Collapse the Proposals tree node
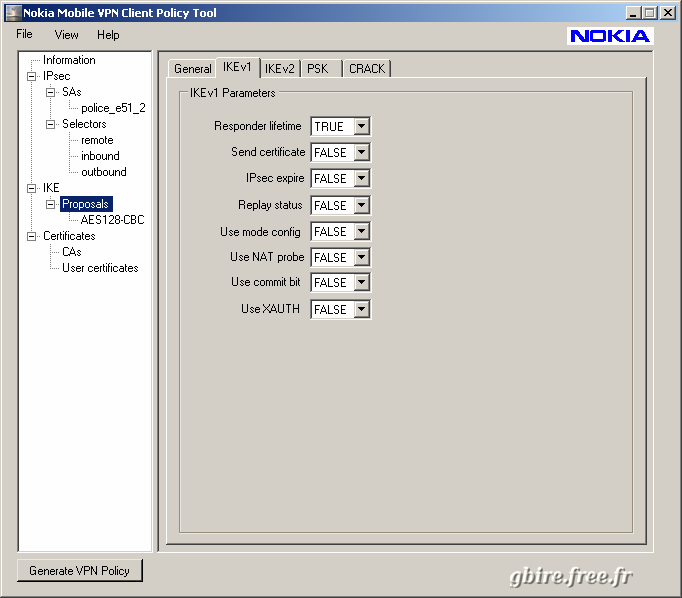Screen dimensions: 682x598 pyautogui.click(x=50, y=204)
